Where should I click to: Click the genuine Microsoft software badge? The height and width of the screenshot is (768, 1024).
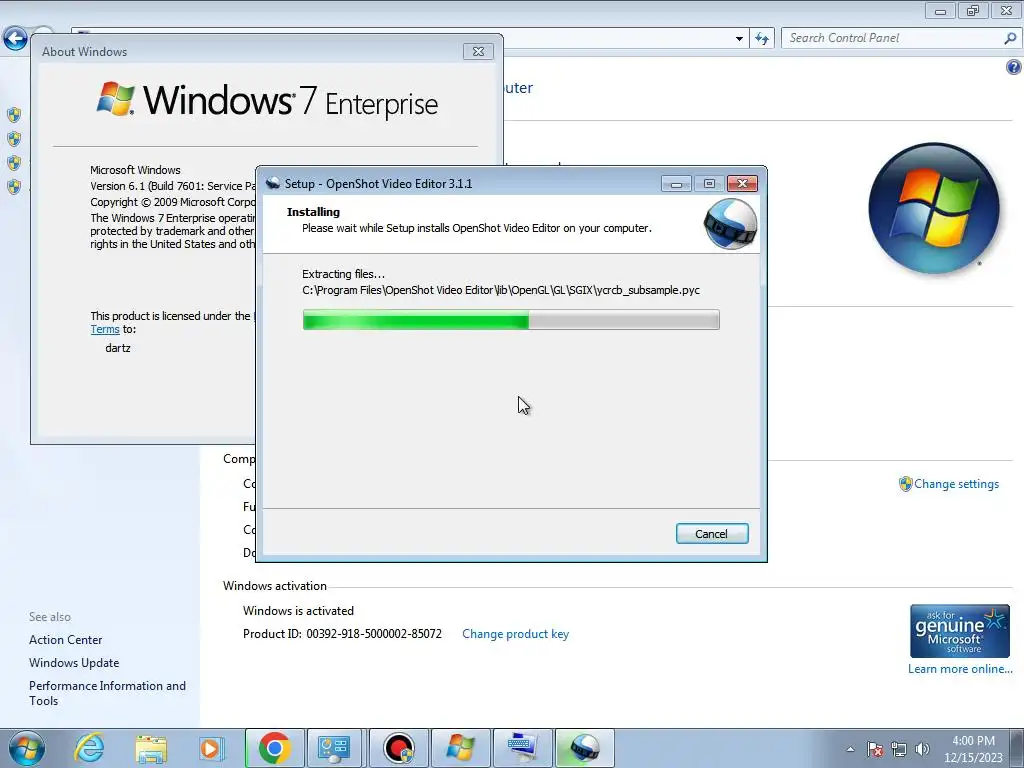click(x=960, y=631)
